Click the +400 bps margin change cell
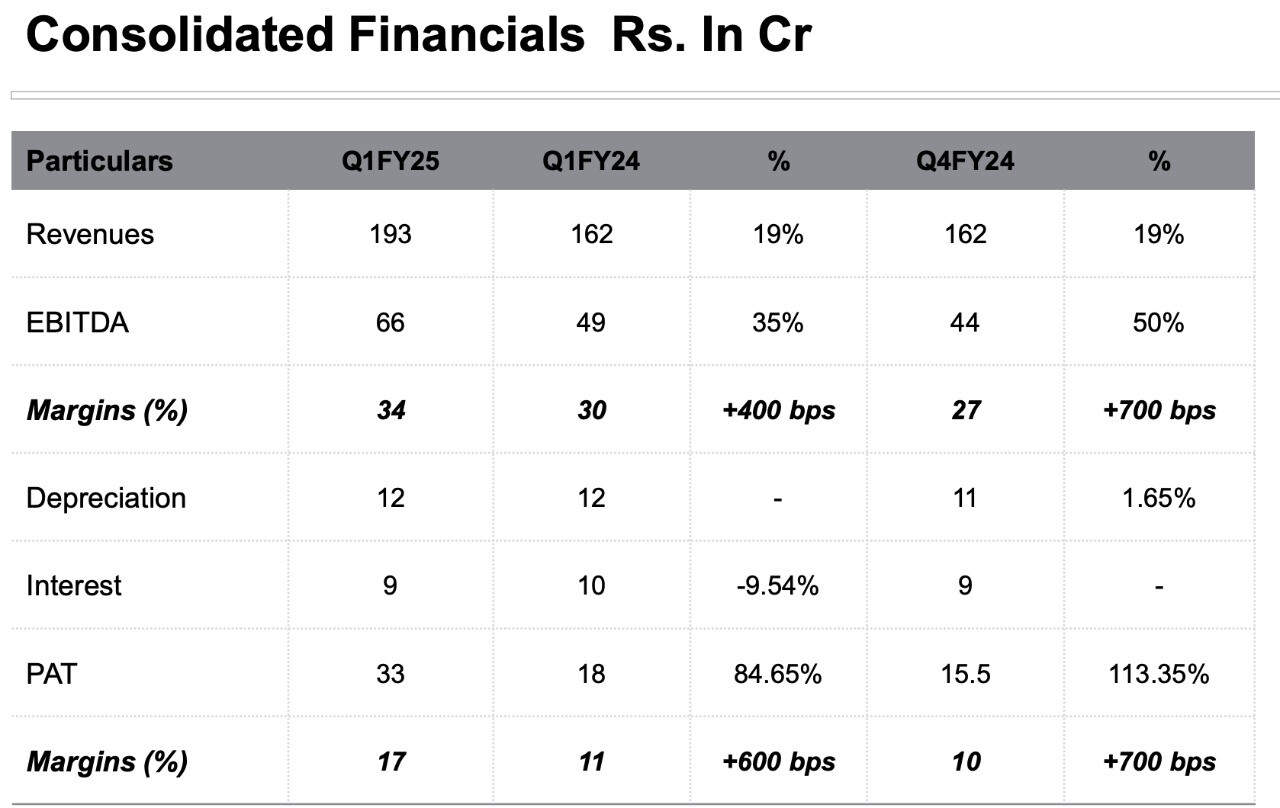The image size is (1280, 808). coord(778,411)
